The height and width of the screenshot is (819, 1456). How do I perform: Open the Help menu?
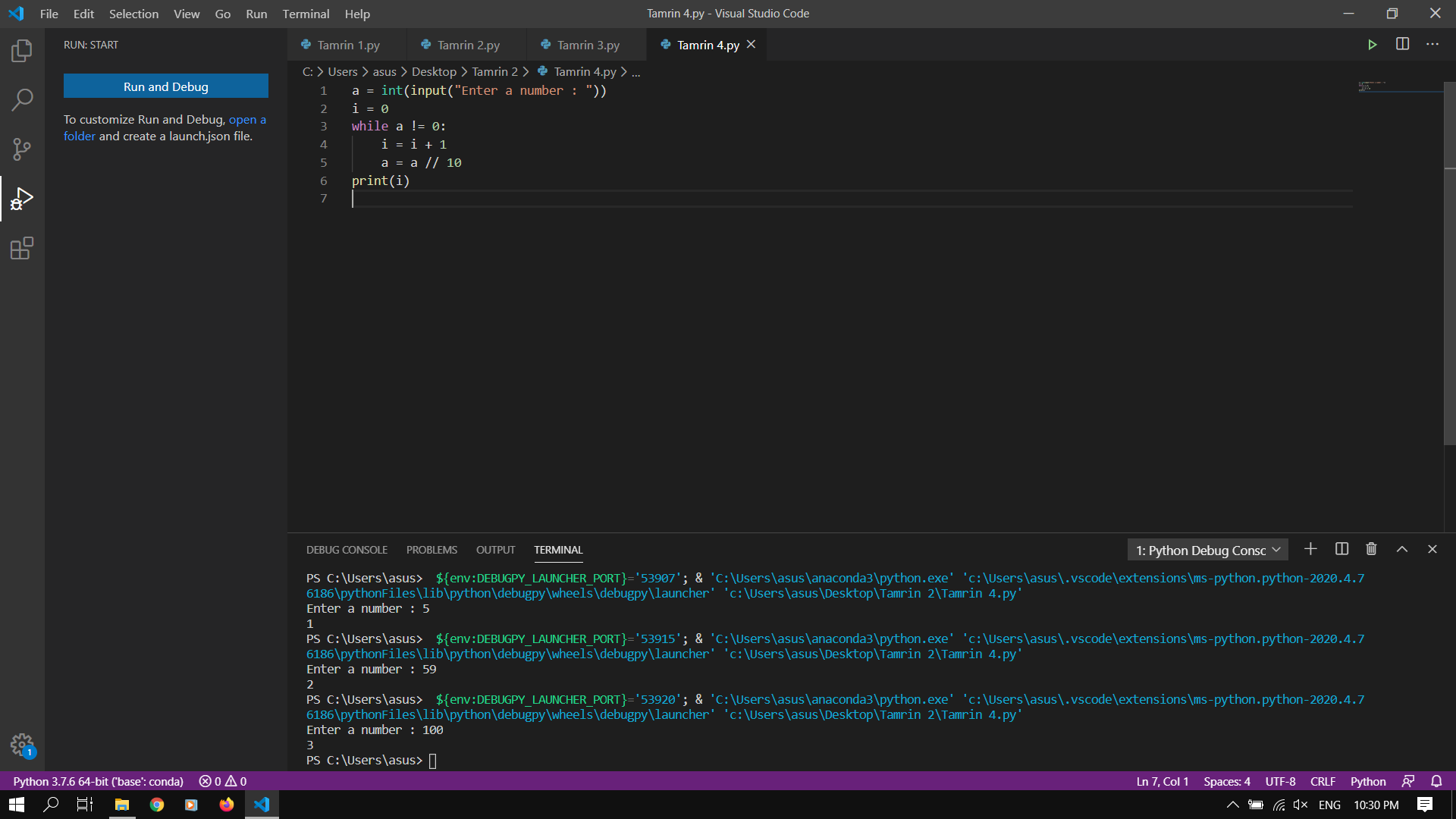[x=357, y=14]
